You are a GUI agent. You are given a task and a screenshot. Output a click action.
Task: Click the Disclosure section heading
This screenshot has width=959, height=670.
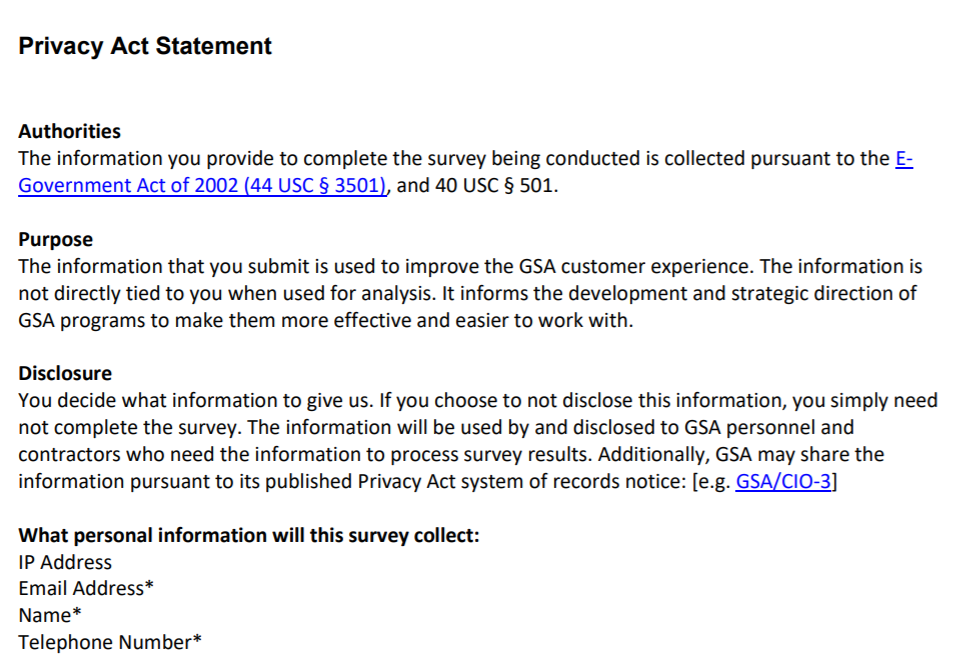click(x=65, y=373)
